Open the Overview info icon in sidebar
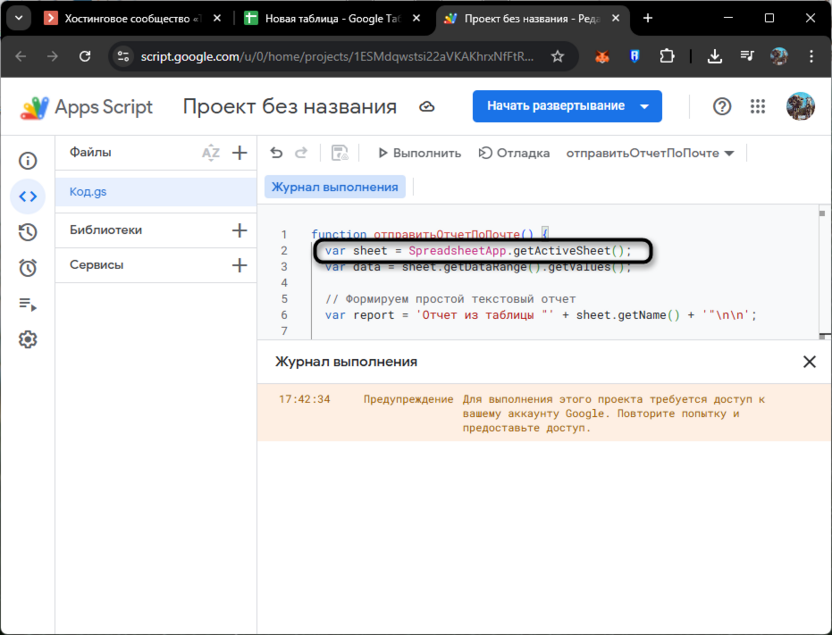This screenshot has width=832, height=635. coord(28,160)
